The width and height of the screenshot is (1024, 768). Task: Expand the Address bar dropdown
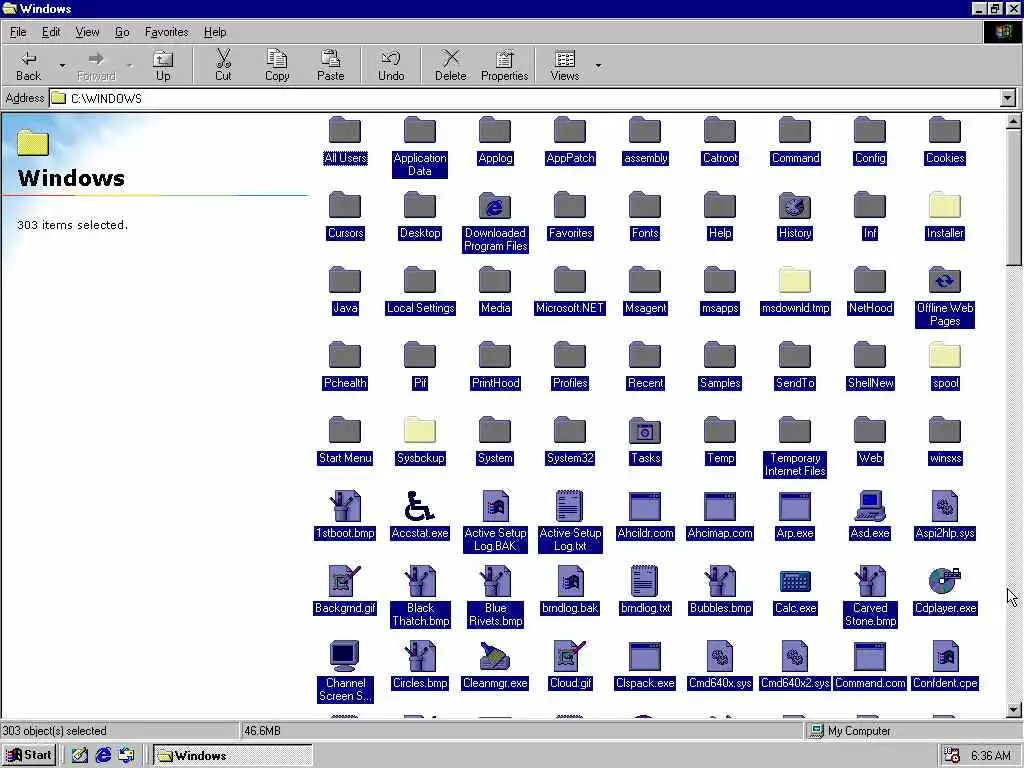pos(1008,99)
